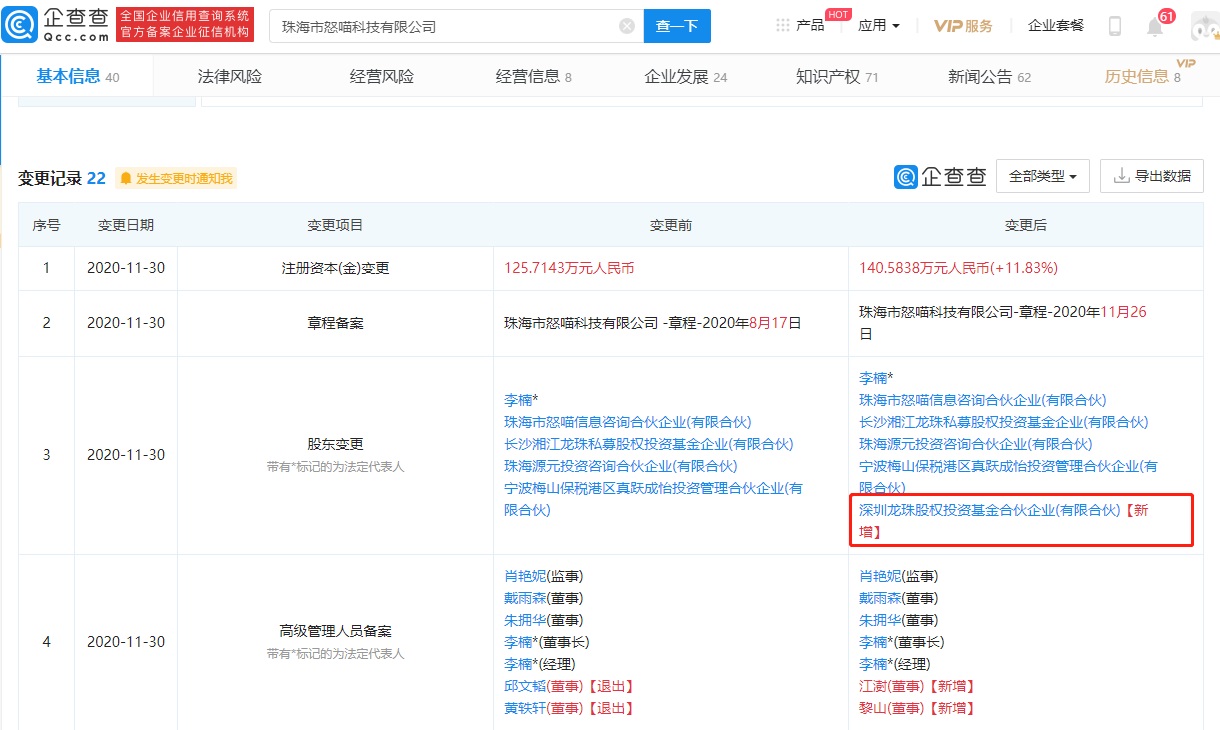Click the 企查查 logo above the table
The image size is (1220, 730).
coord(941,175)
